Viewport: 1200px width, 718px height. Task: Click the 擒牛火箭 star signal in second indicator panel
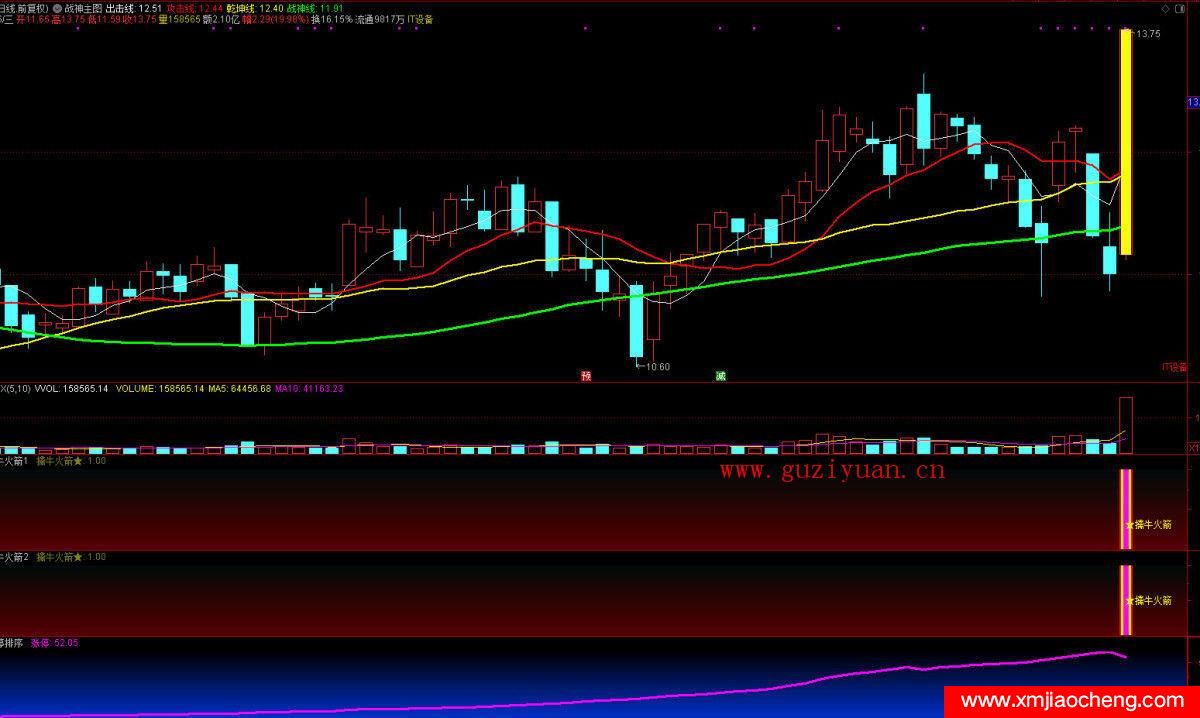pos(1148,601)
